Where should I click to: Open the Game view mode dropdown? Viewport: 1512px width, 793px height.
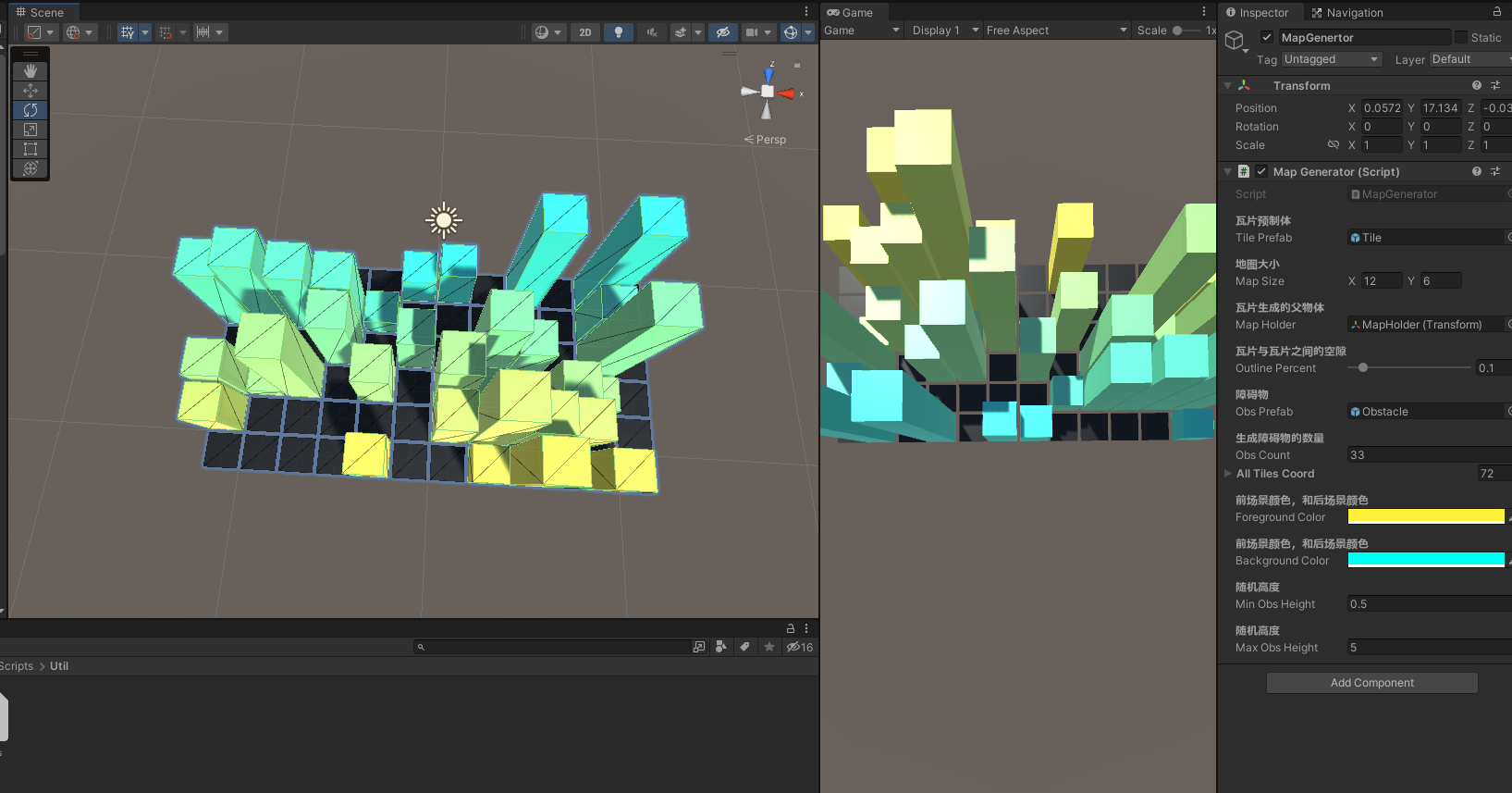(861, 31)
